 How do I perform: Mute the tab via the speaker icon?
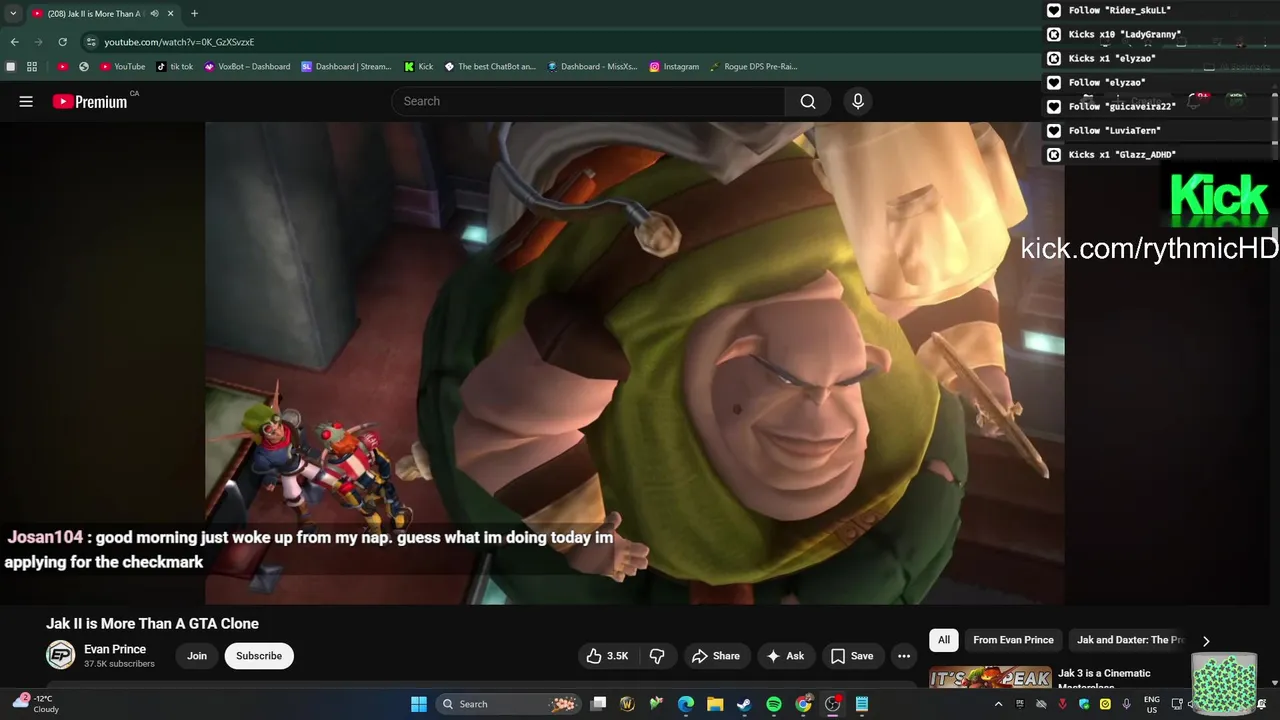coord(154,14)
